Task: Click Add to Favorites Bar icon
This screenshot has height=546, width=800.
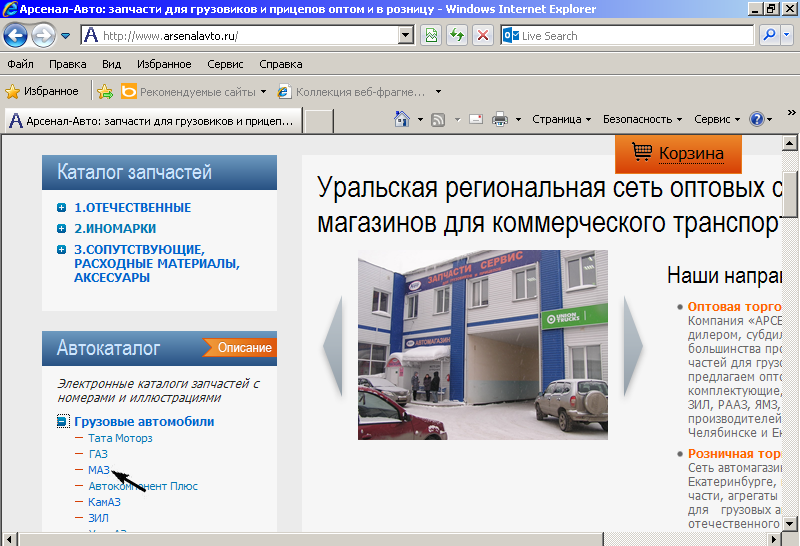Action: click(x=105, y=92)
